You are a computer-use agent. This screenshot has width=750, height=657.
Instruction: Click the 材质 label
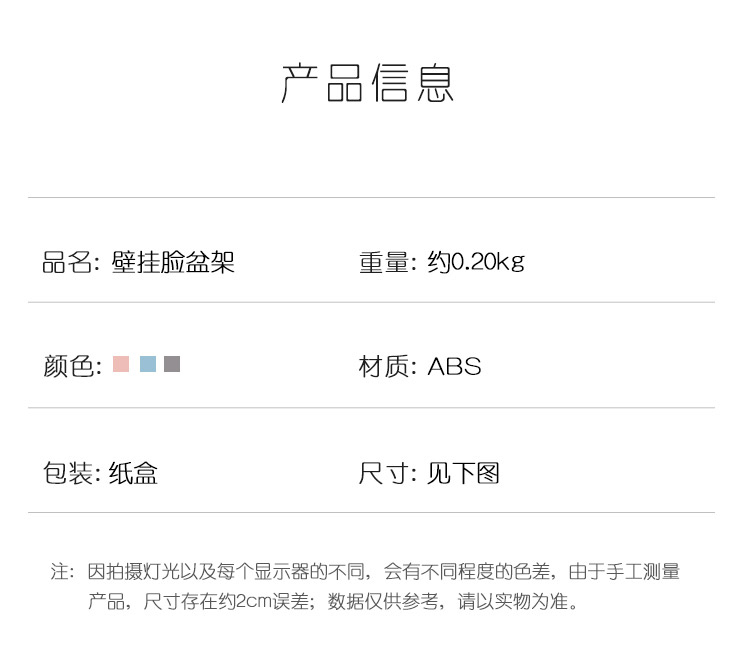click(383, 367)
